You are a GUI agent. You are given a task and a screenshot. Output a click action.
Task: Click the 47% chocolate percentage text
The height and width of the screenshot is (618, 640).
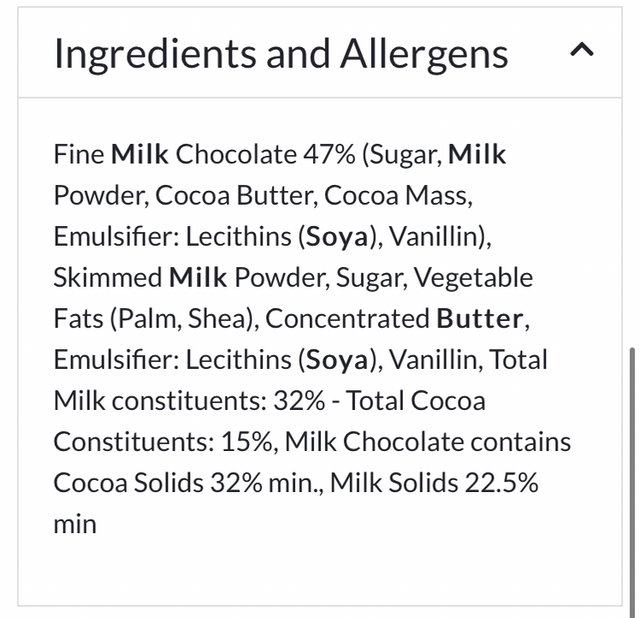pyautogui.click(x=327, y=155)
